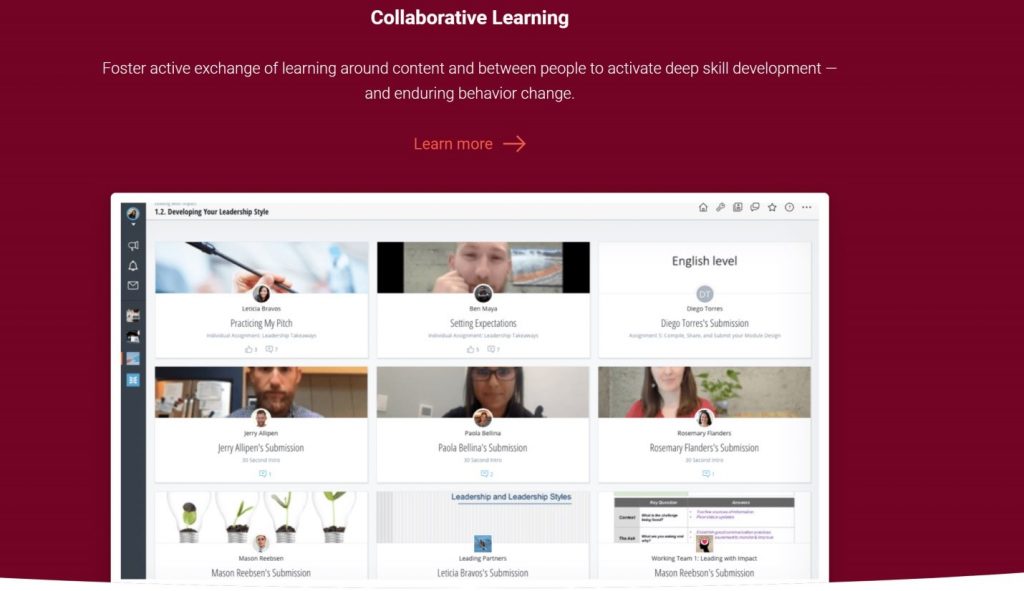Click the star bookmark icon
Viewport: 1024px width, 591px height.
[772, 207]
